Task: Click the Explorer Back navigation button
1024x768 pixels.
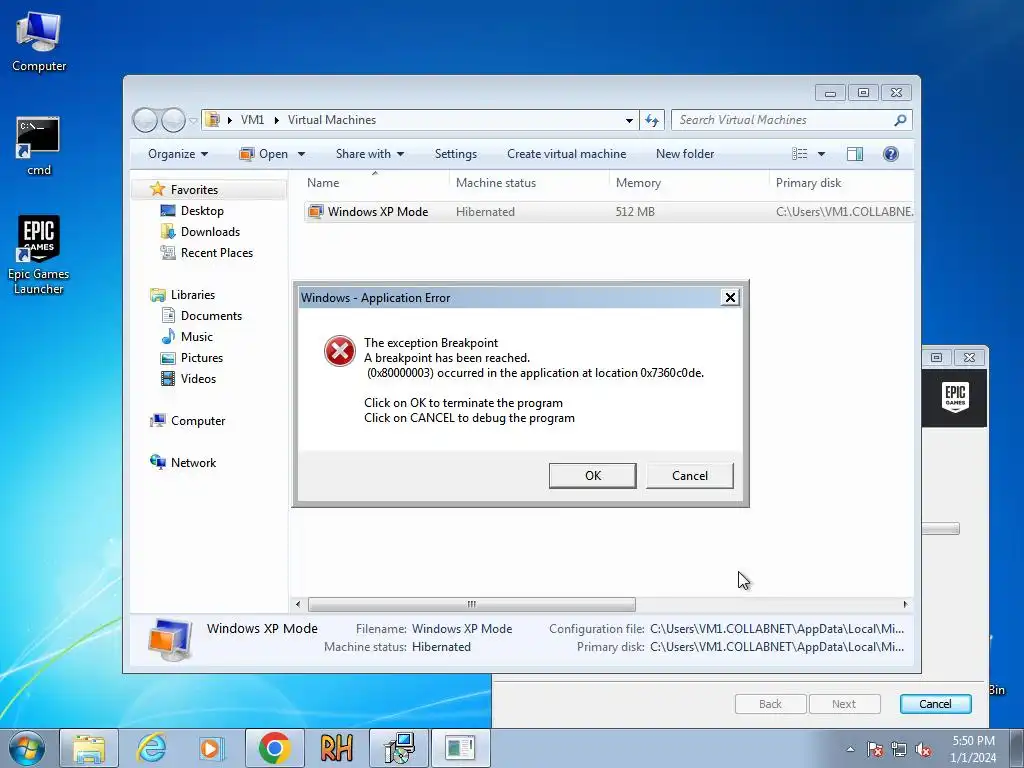Action: [145, 120]
